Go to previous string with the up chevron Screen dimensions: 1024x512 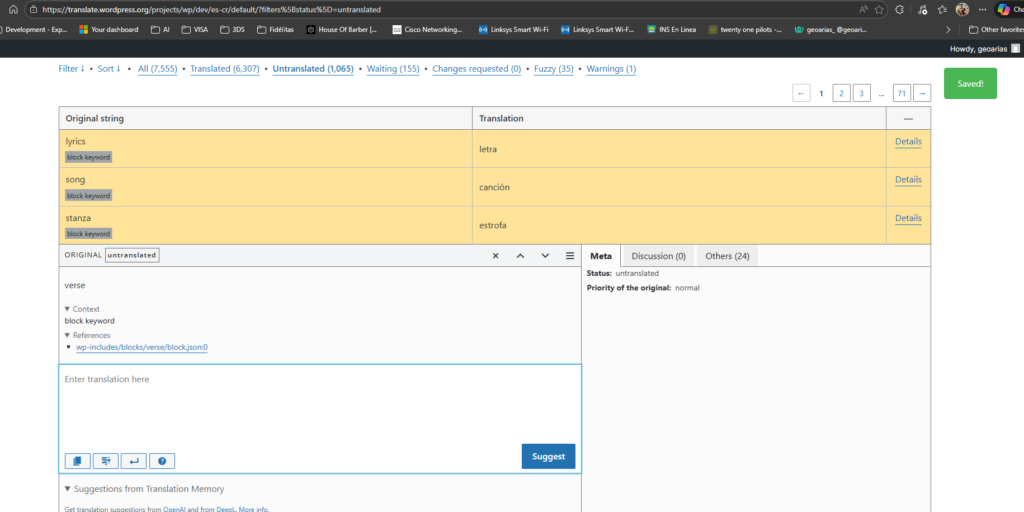click(x=520, y=256)
